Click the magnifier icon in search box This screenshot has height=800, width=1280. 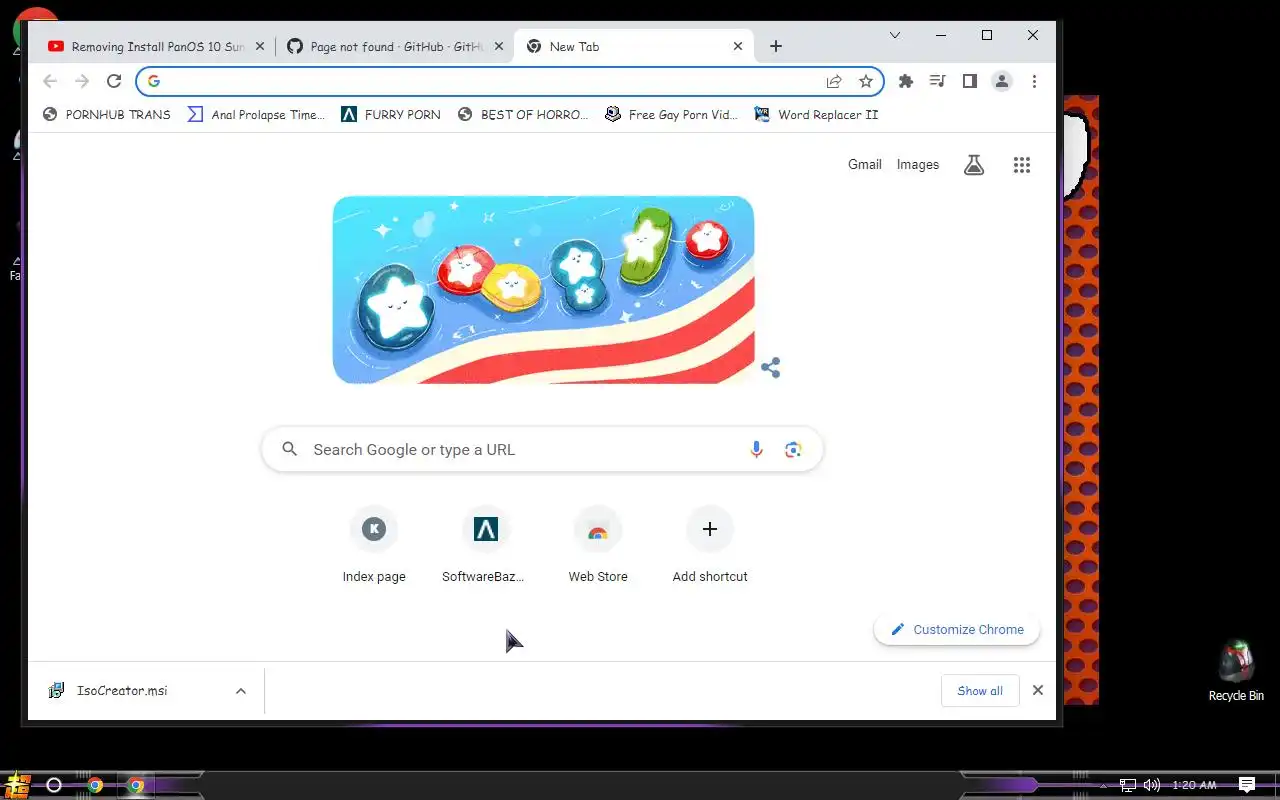coord(290,450)
